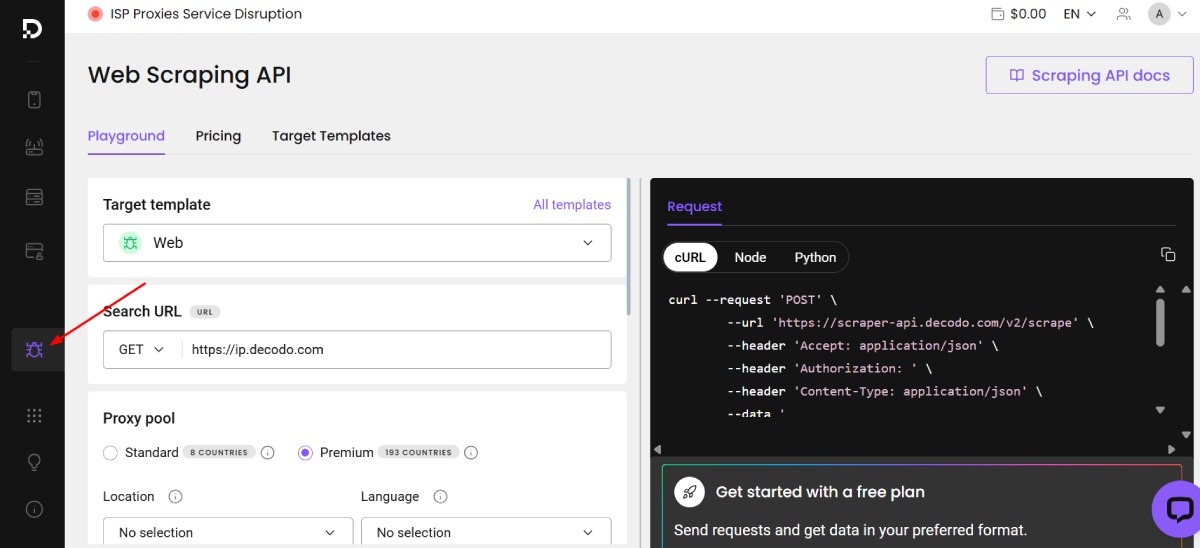This screenshot has height=548, width=1200.
Task: Open the EN language selector
Action: click(1080, 14)
